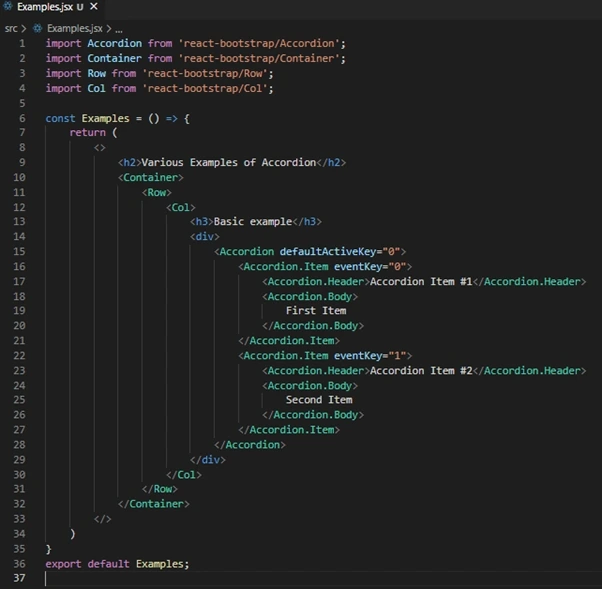602x589 pixels.
Task: Place cursor on empty line 37
Action: tap(322, 578)
